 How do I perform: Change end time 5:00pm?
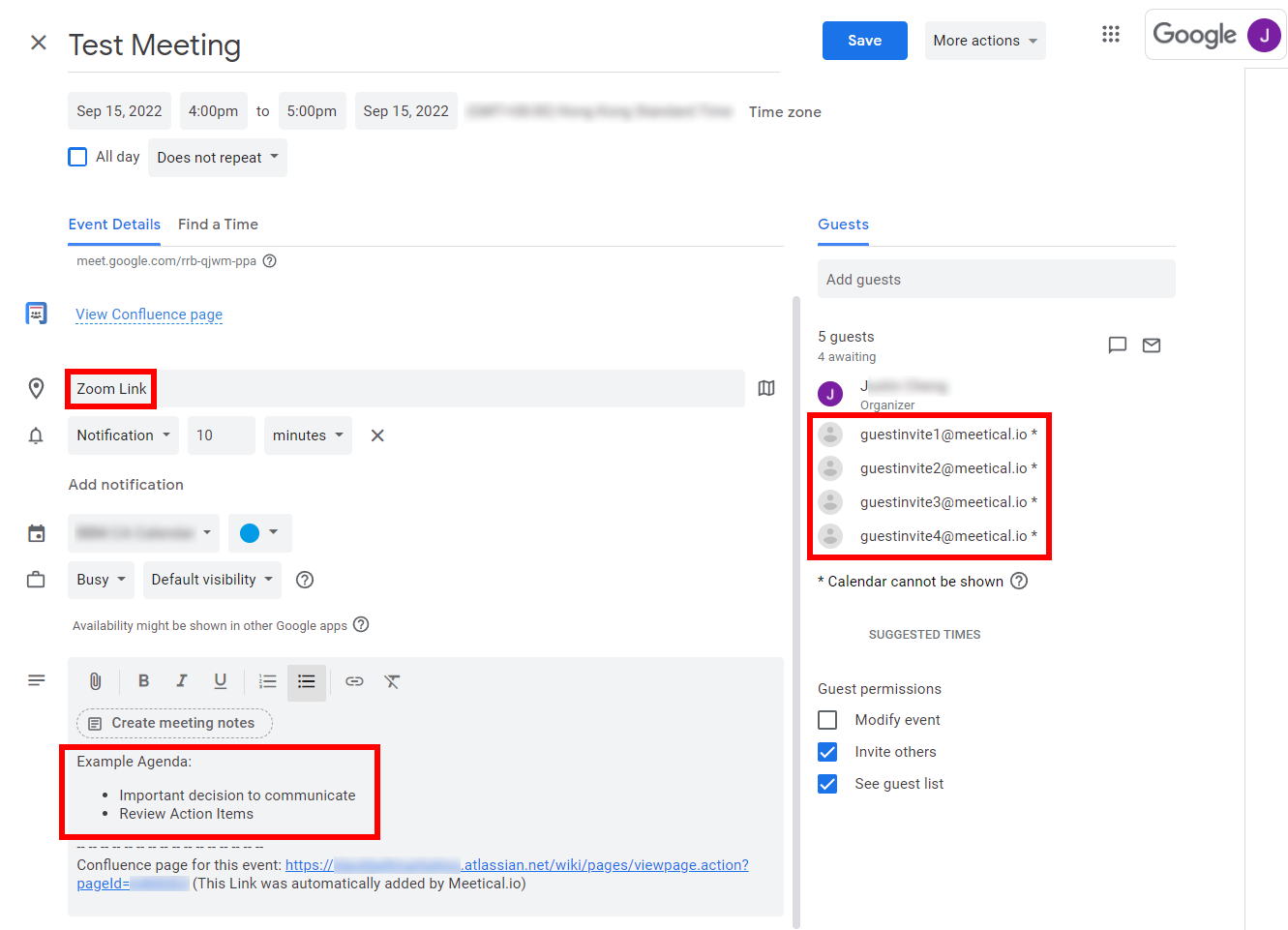point(312,111)
